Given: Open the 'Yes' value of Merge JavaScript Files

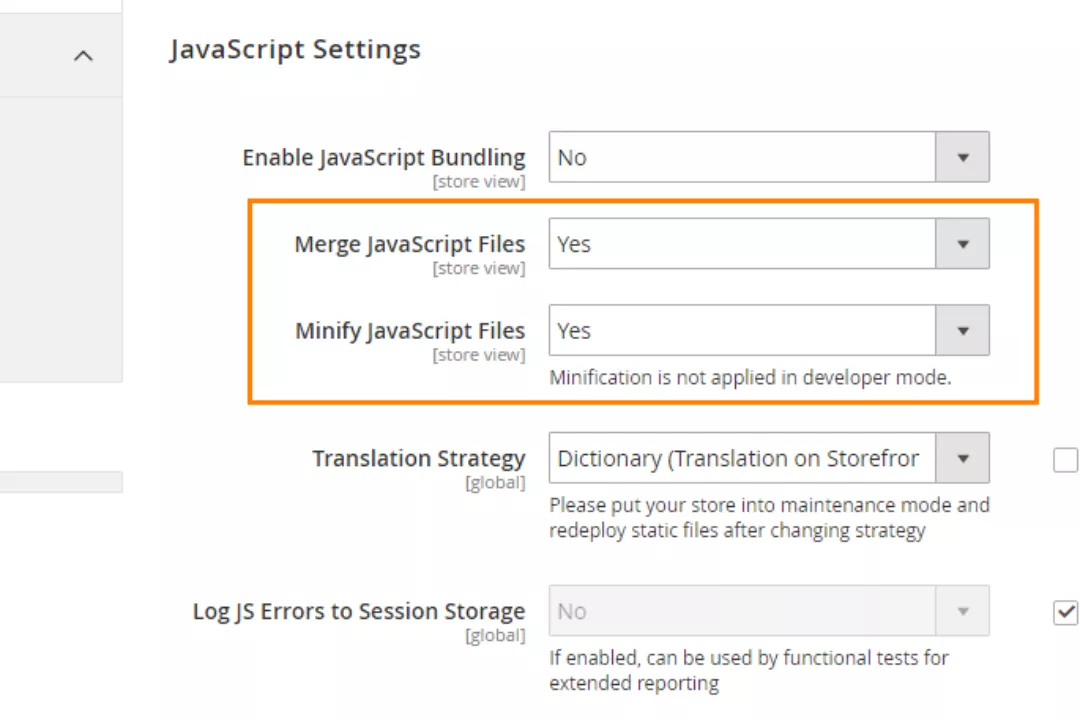Looking at the screenshot, I should tap(742, 244).
